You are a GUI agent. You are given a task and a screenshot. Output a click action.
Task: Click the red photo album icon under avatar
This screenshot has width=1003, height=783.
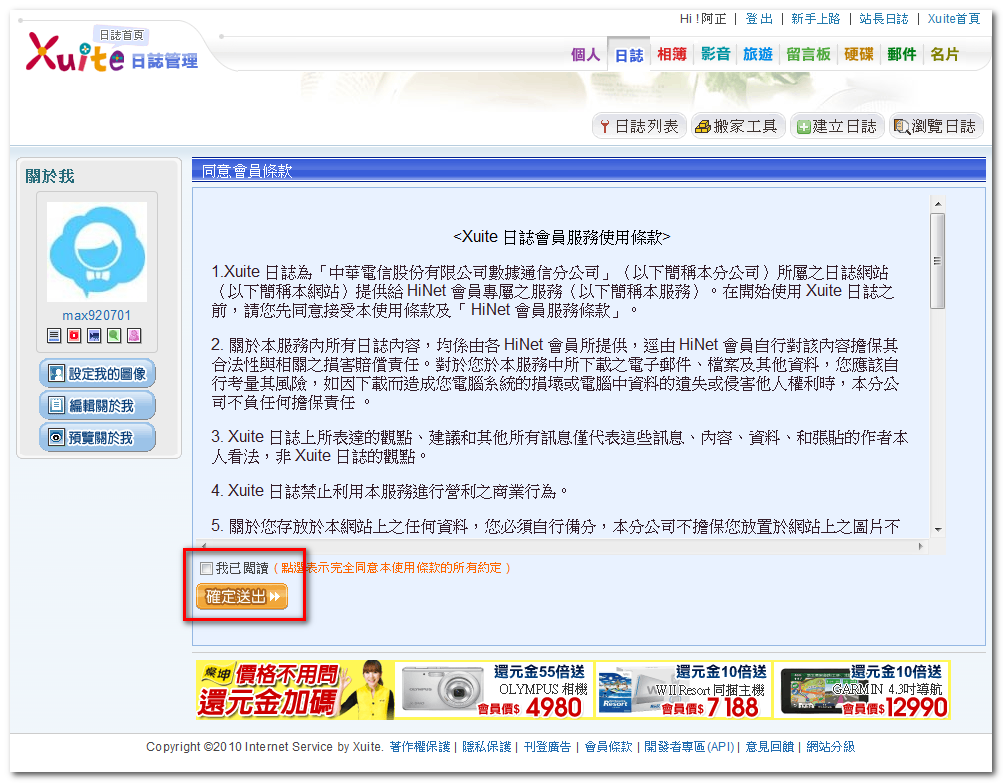click(74, 335)
